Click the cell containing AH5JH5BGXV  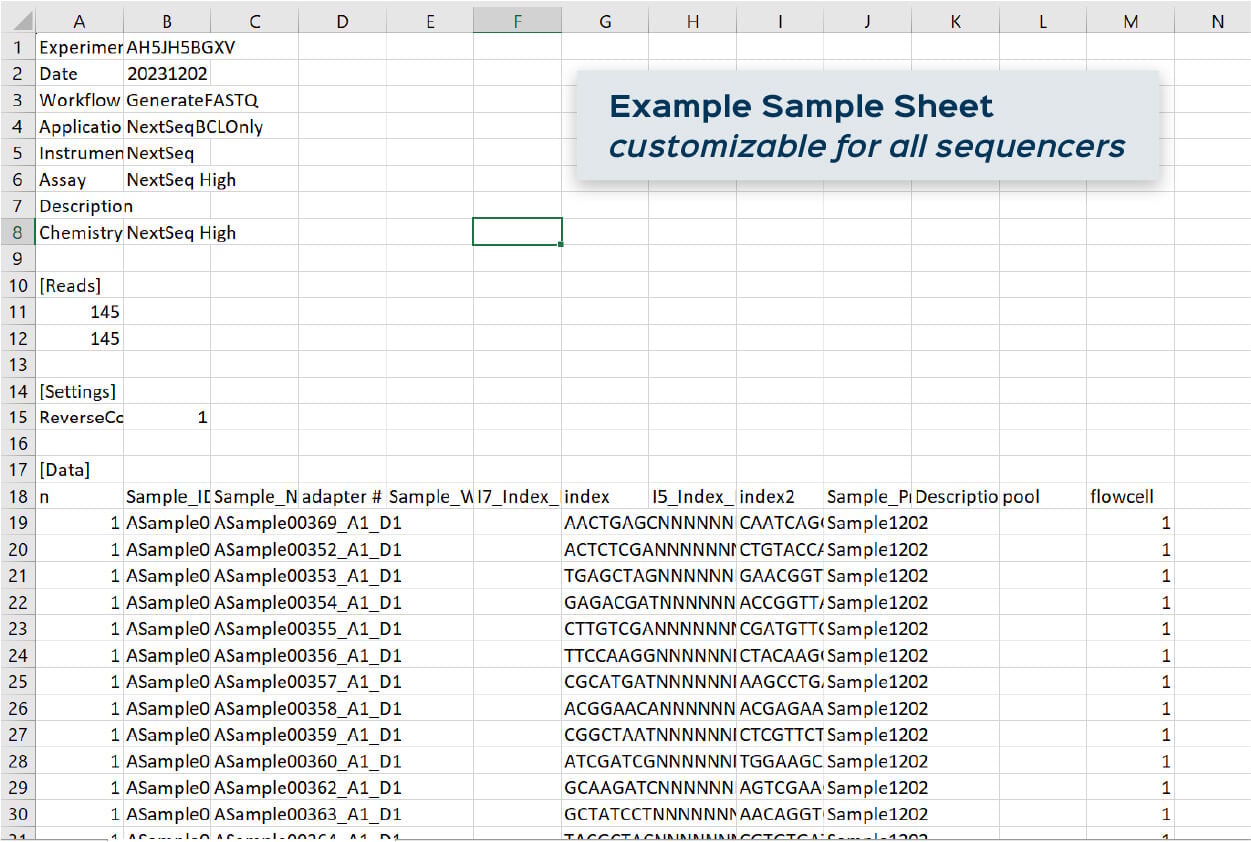tap(166, 47)
